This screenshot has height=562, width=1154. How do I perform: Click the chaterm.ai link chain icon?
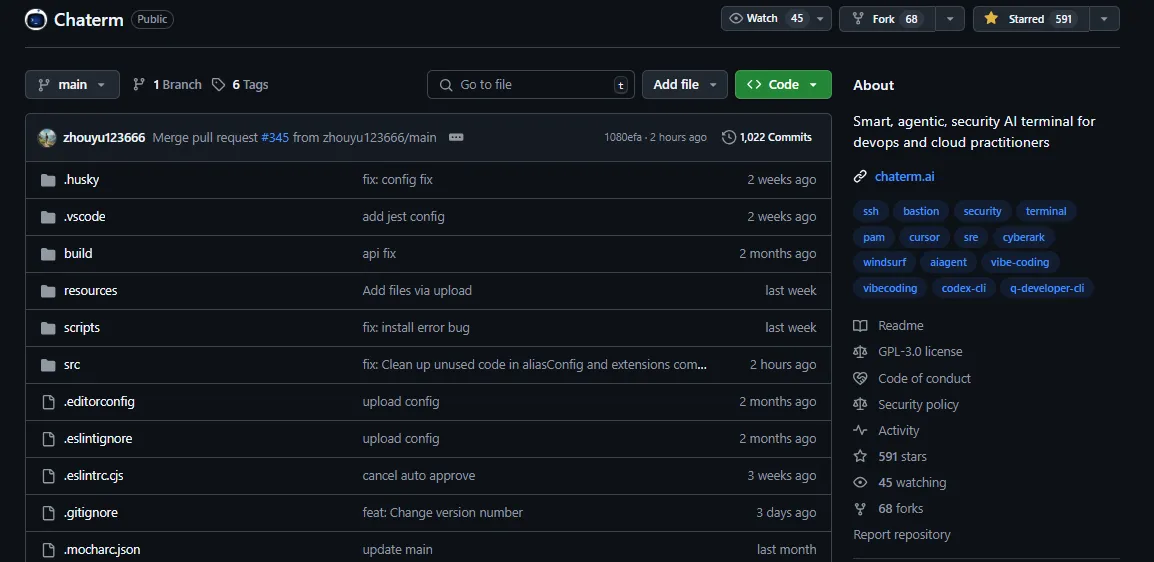tap(860, 177)
